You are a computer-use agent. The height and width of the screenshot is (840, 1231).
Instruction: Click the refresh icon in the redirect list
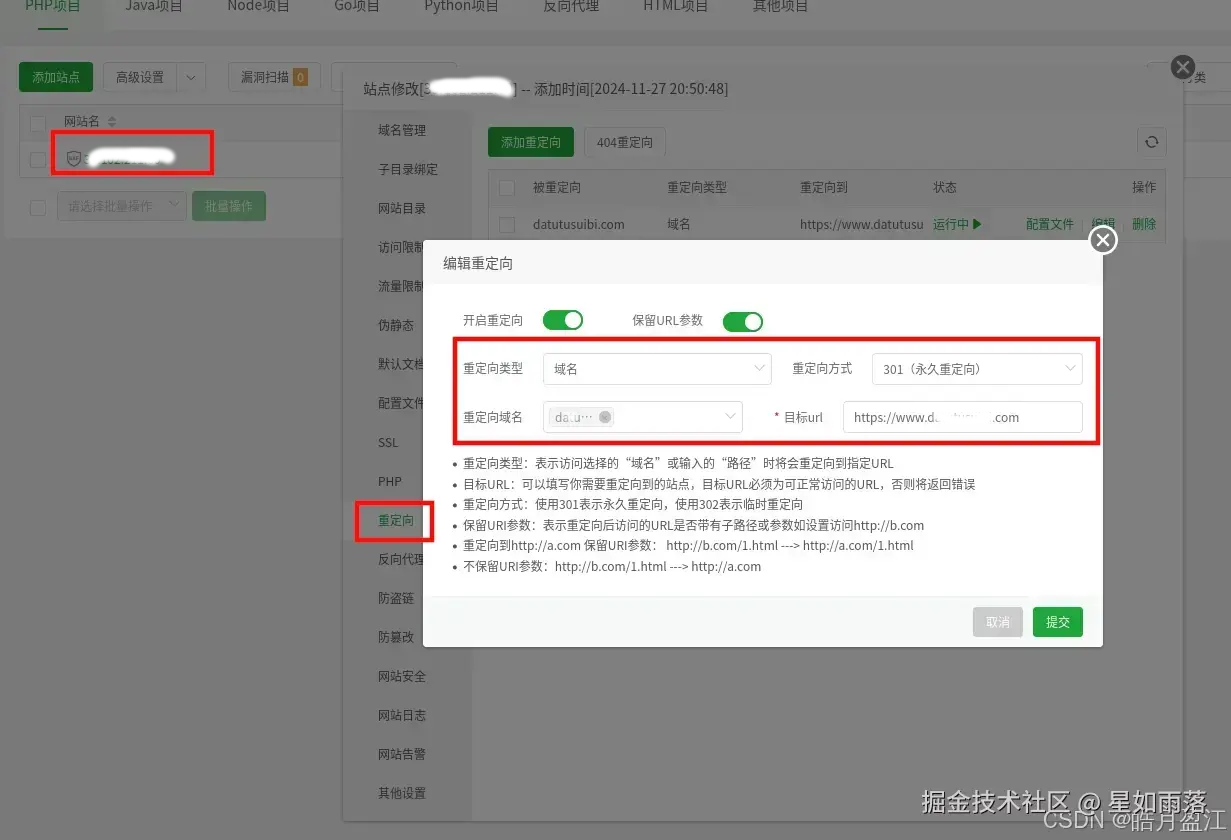(x=1151, y=142)
